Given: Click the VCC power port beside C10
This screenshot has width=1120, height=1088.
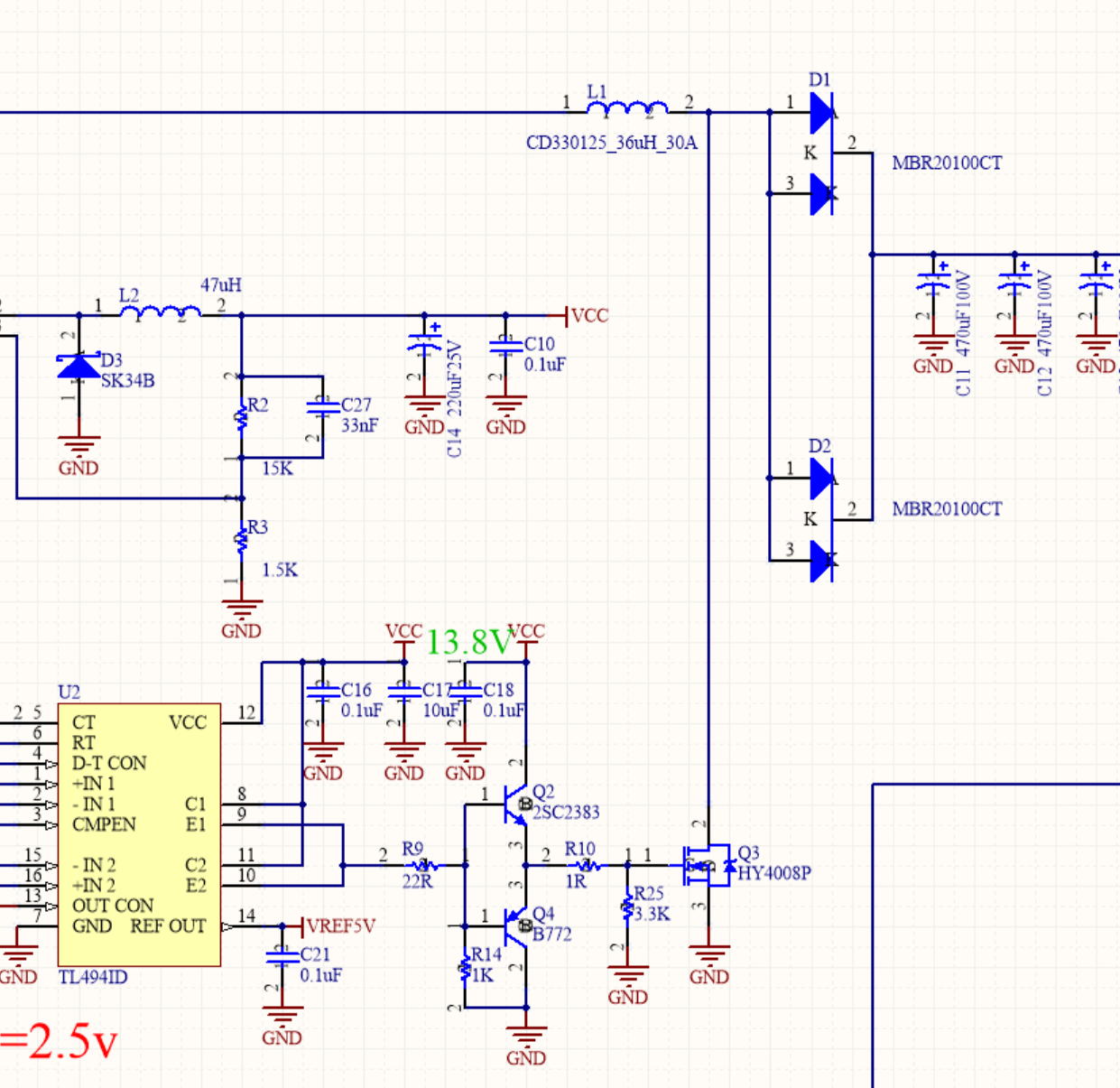Looking at the screenshot, I should click(579, 316).
